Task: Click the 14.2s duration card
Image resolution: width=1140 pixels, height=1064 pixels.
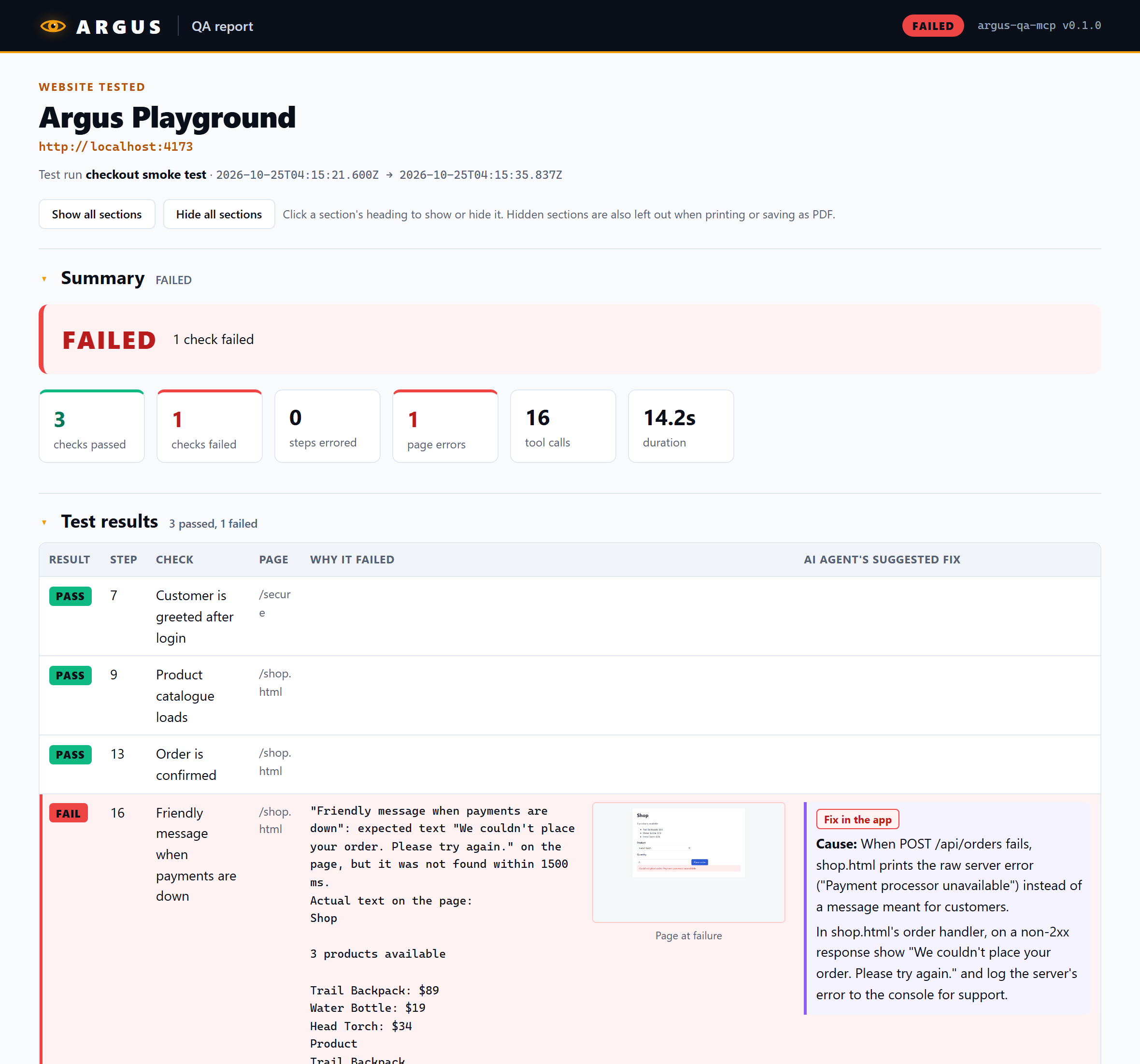Action: (681, 426)
